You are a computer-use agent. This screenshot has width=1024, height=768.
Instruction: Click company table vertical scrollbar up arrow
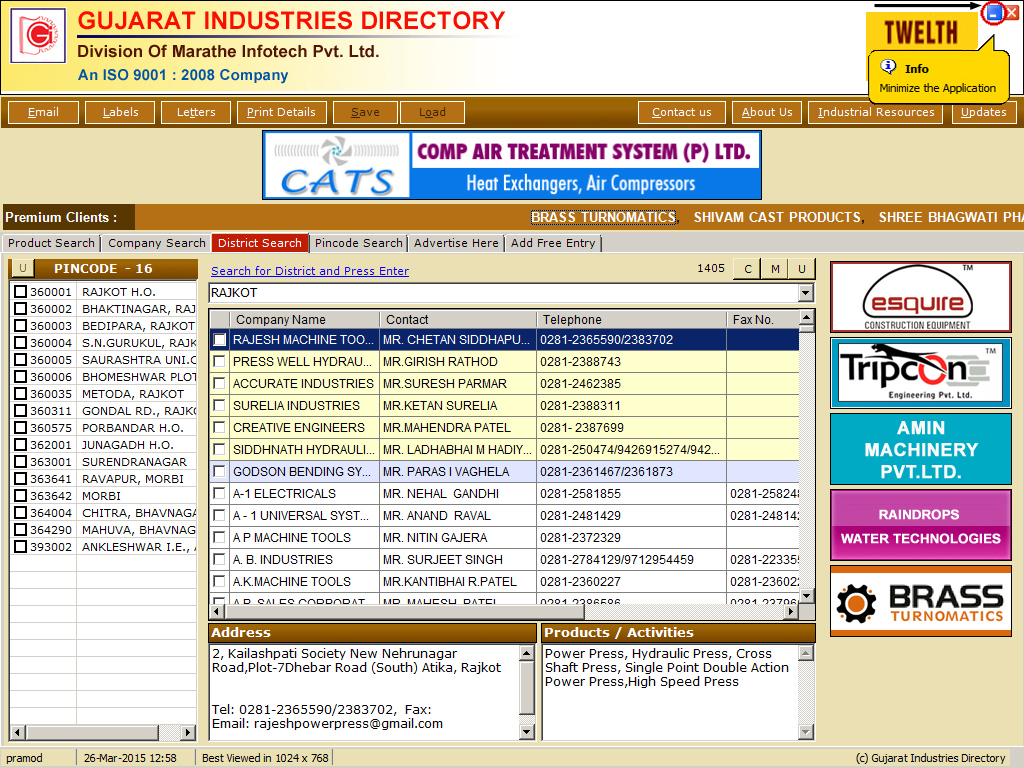pyautogui.click(x=807, y=317)
